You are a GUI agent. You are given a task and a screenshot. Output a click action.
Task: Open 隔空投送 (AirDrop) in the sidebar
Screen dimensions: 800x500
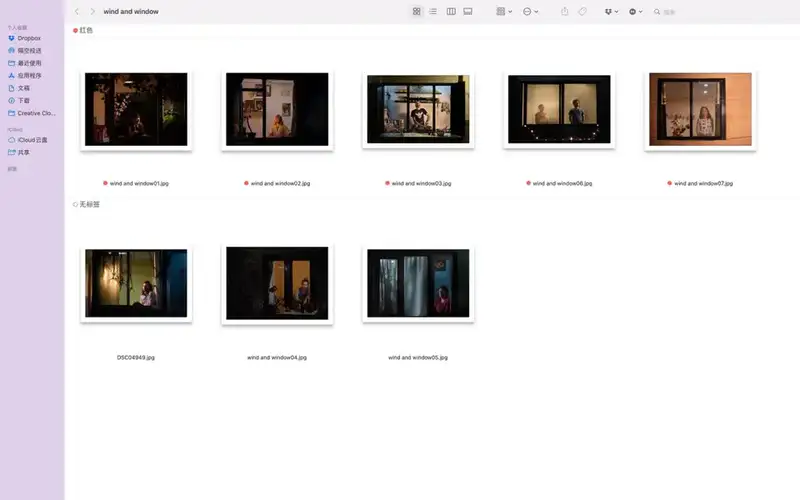point(32,51)
